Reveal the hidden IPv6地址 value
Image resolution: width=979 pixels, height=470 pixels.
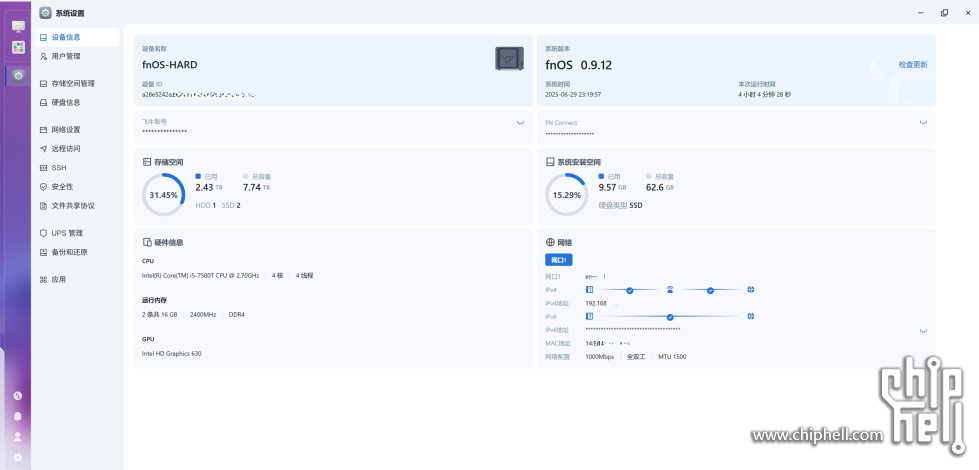click(923, 331)
